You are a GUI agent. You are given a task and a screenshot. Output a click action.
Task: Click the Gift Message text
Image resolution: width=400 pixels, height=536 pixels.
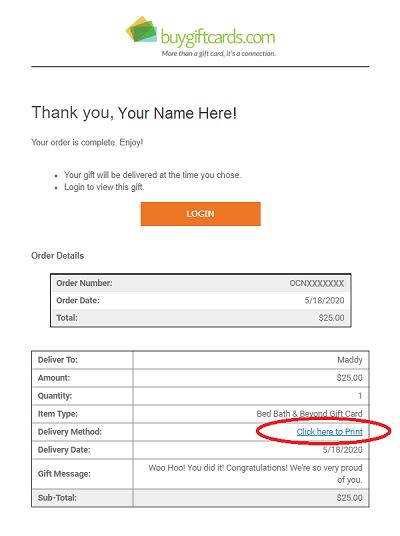(255, 473)
